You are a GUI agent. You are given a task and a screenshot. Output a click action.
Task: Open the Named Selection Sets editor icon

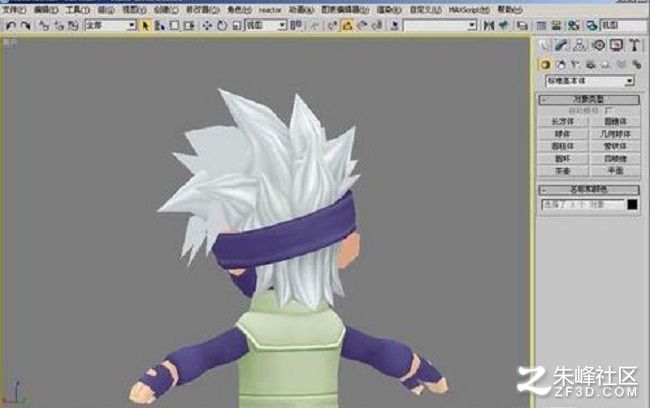pyautogui.click(x=395, y=26)
